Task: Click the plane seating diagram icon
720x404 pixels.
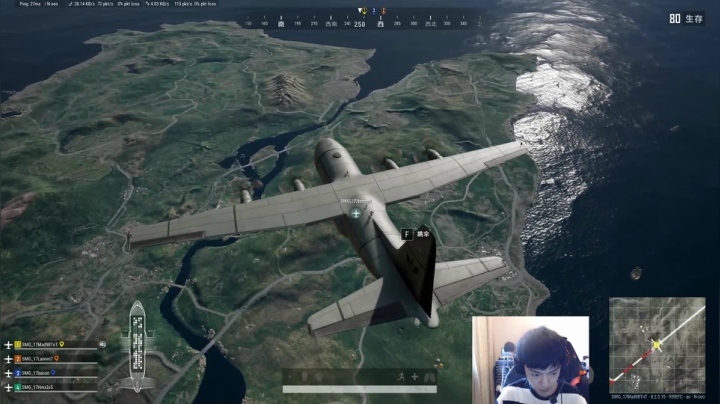Action: click(137, 347)
